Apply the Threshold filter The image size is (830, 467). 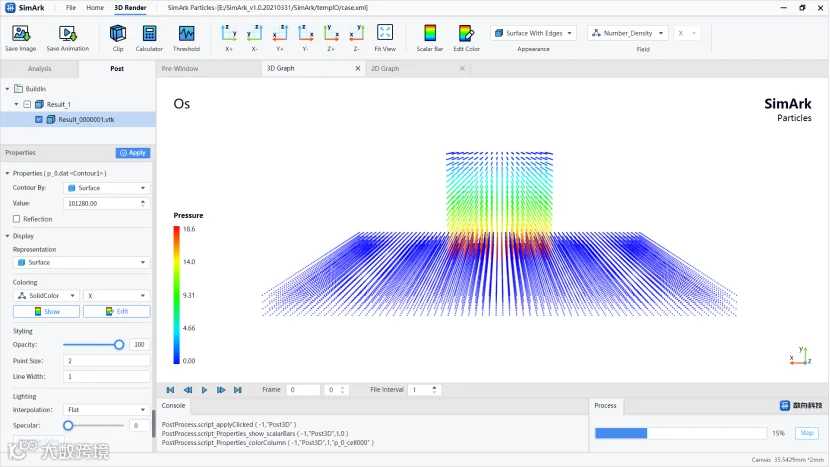(186, 38)
